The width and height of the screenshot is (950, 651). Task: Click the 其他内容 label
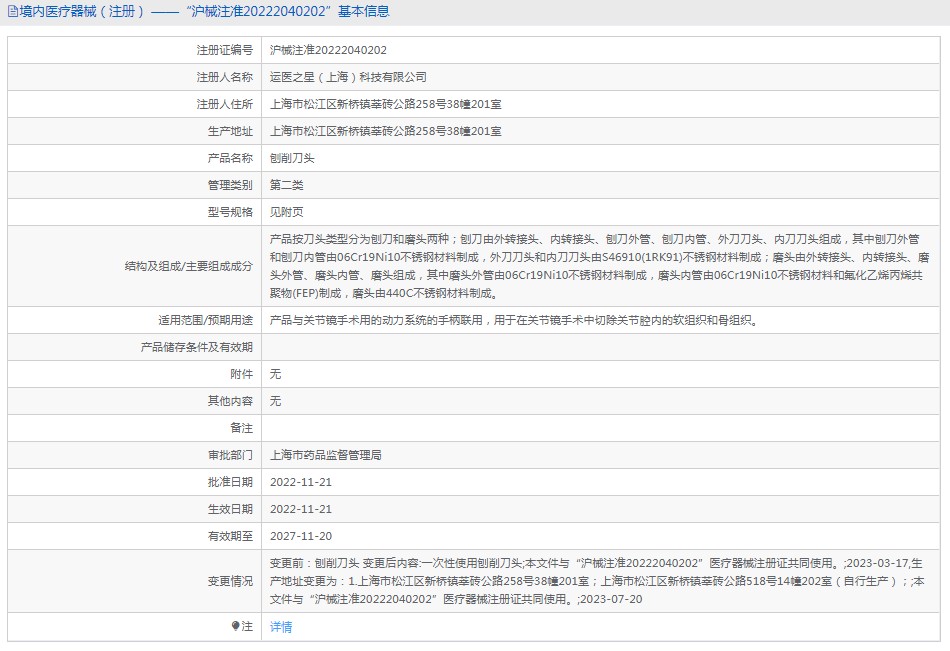tap(230, 401)
